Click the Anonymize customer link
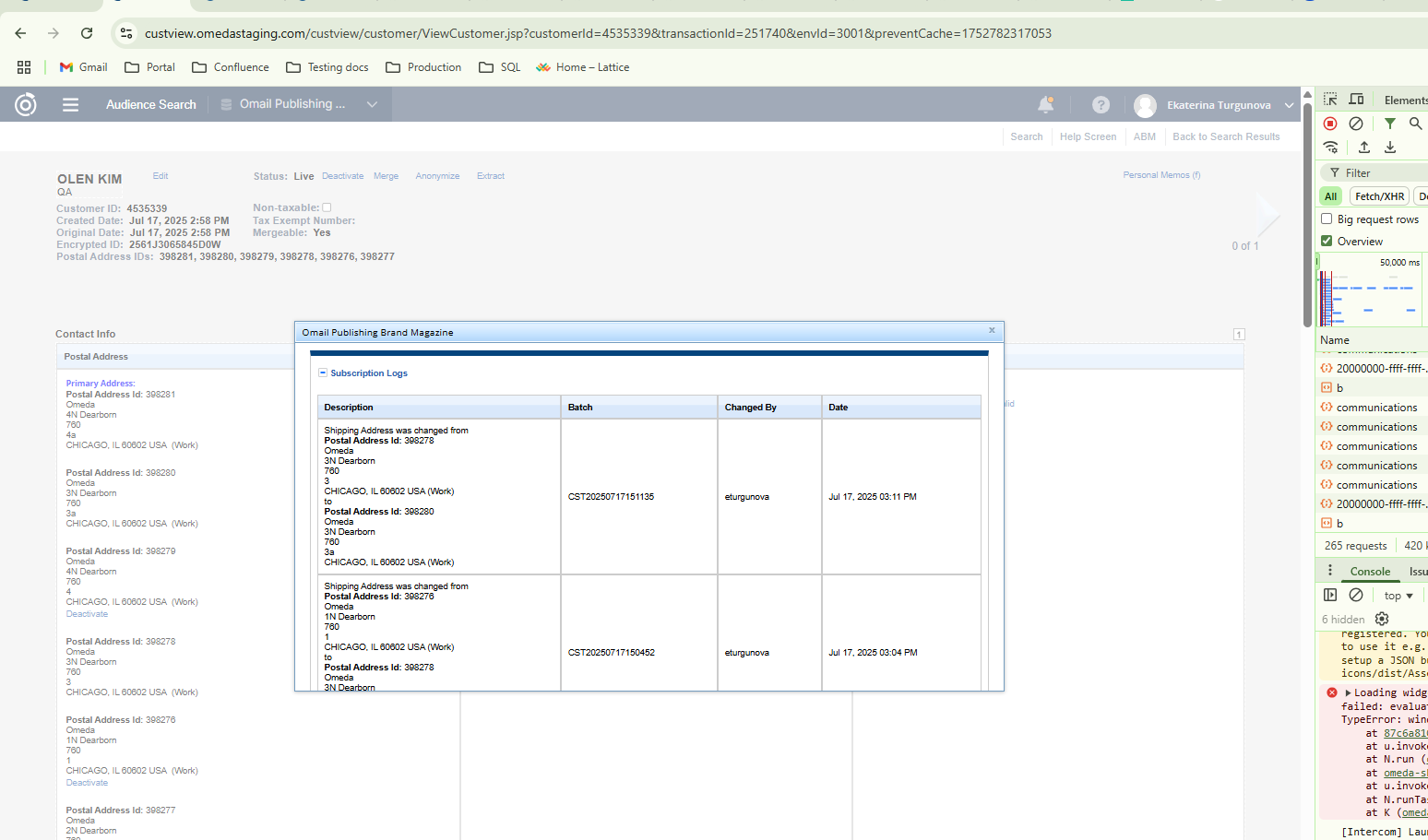 pos(437,176)
